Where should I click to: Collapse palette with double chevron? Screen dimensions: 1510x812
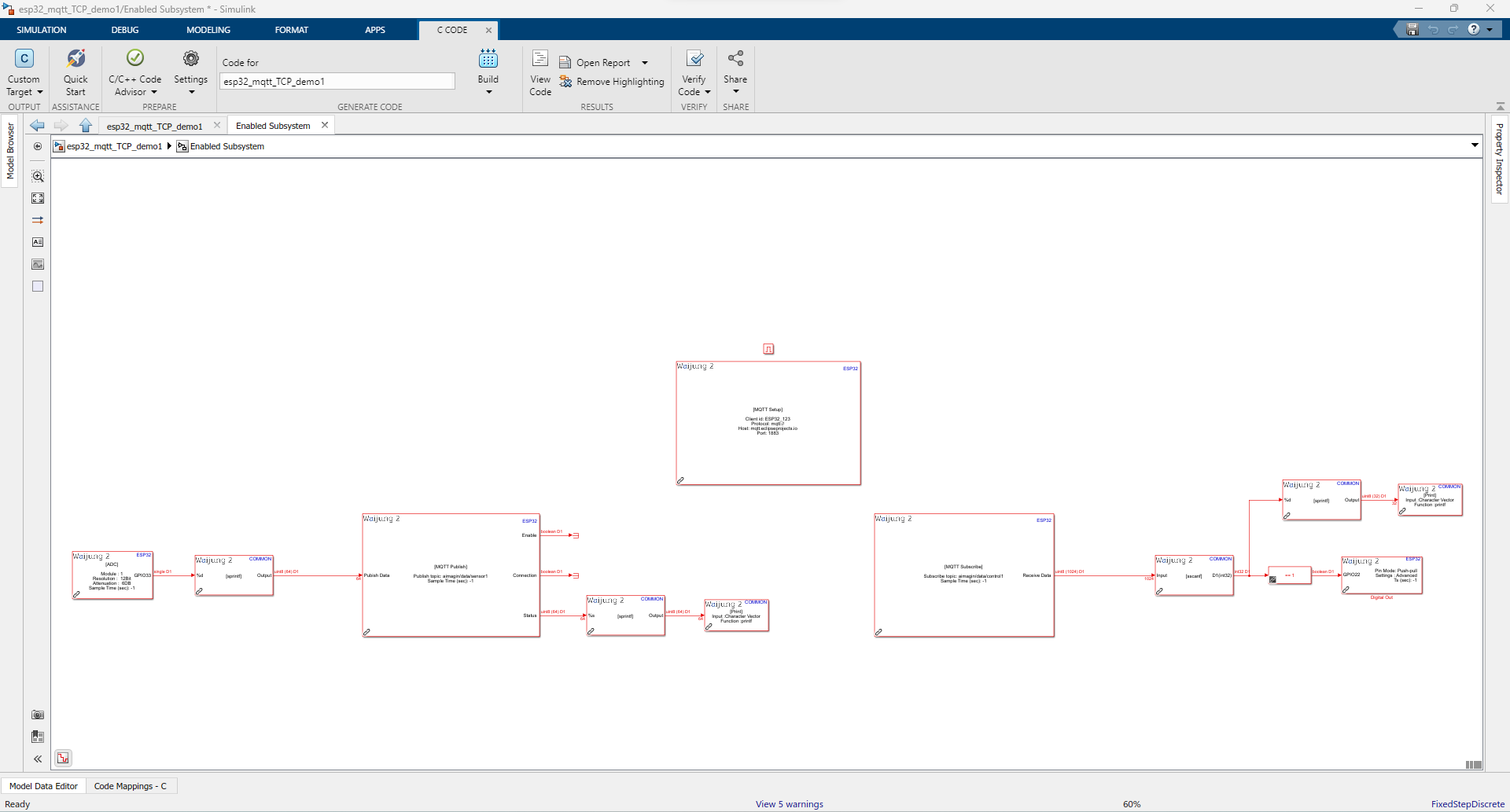point(38,759)
